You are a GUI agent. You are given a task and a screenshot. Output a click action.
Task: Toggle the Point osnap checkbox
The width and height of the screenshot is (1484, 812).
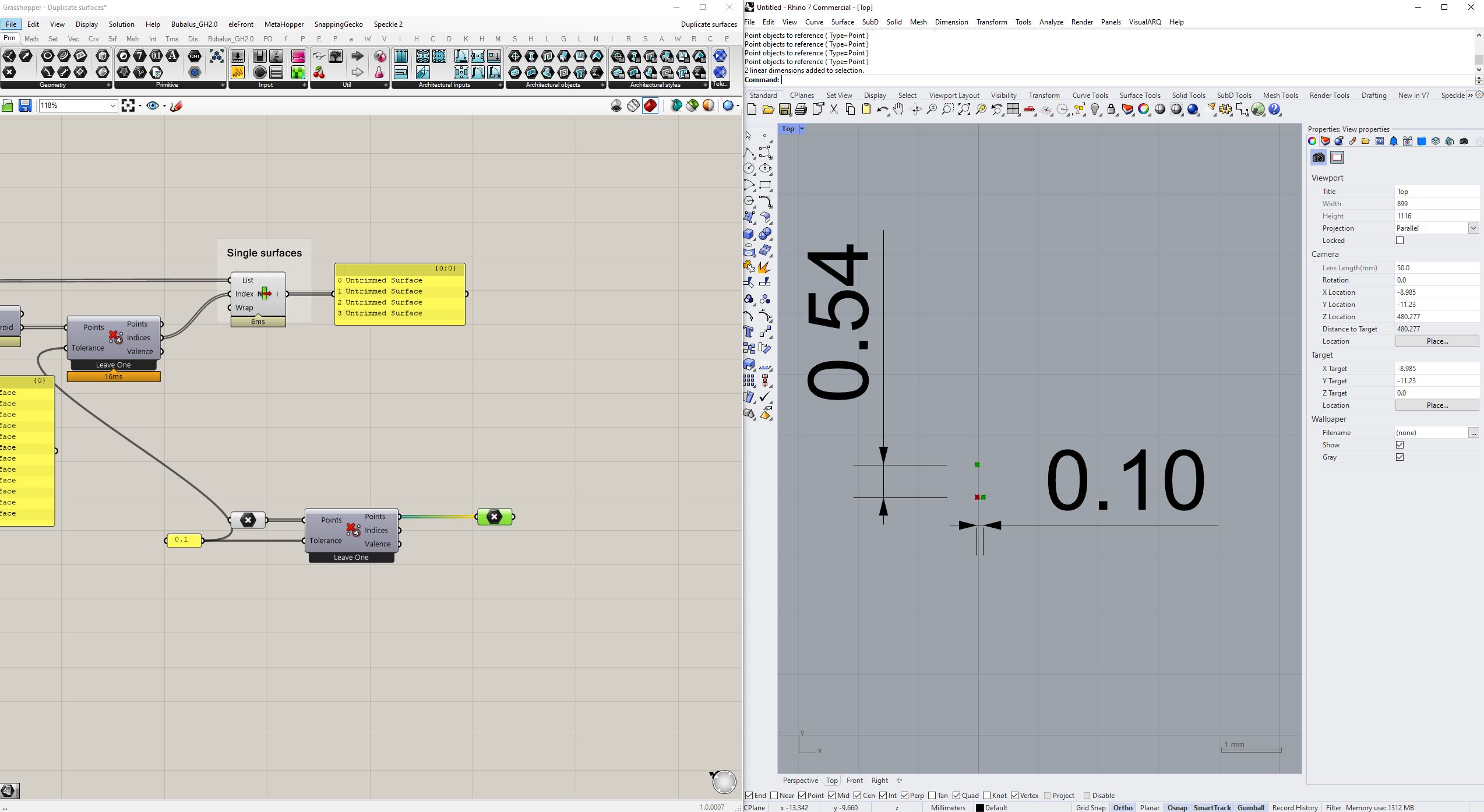(802, 795)
